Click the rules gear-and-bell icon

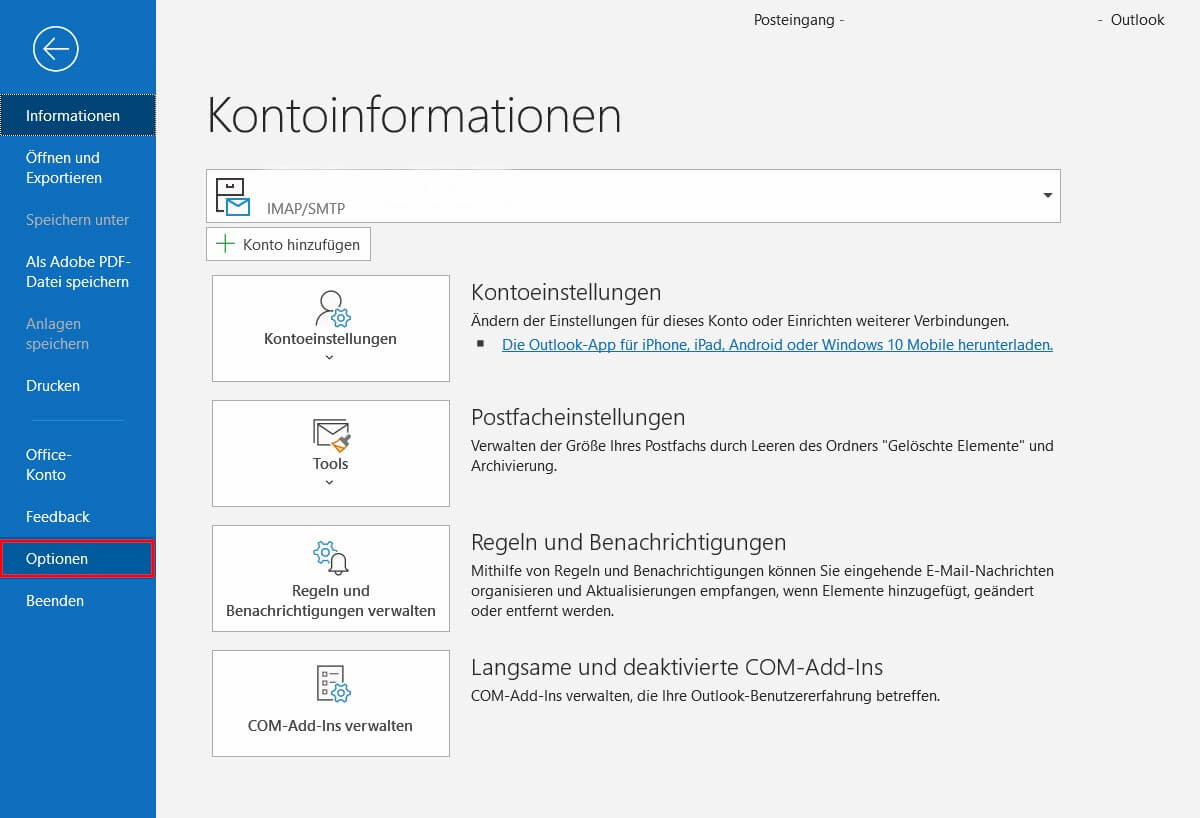point(331,558)
